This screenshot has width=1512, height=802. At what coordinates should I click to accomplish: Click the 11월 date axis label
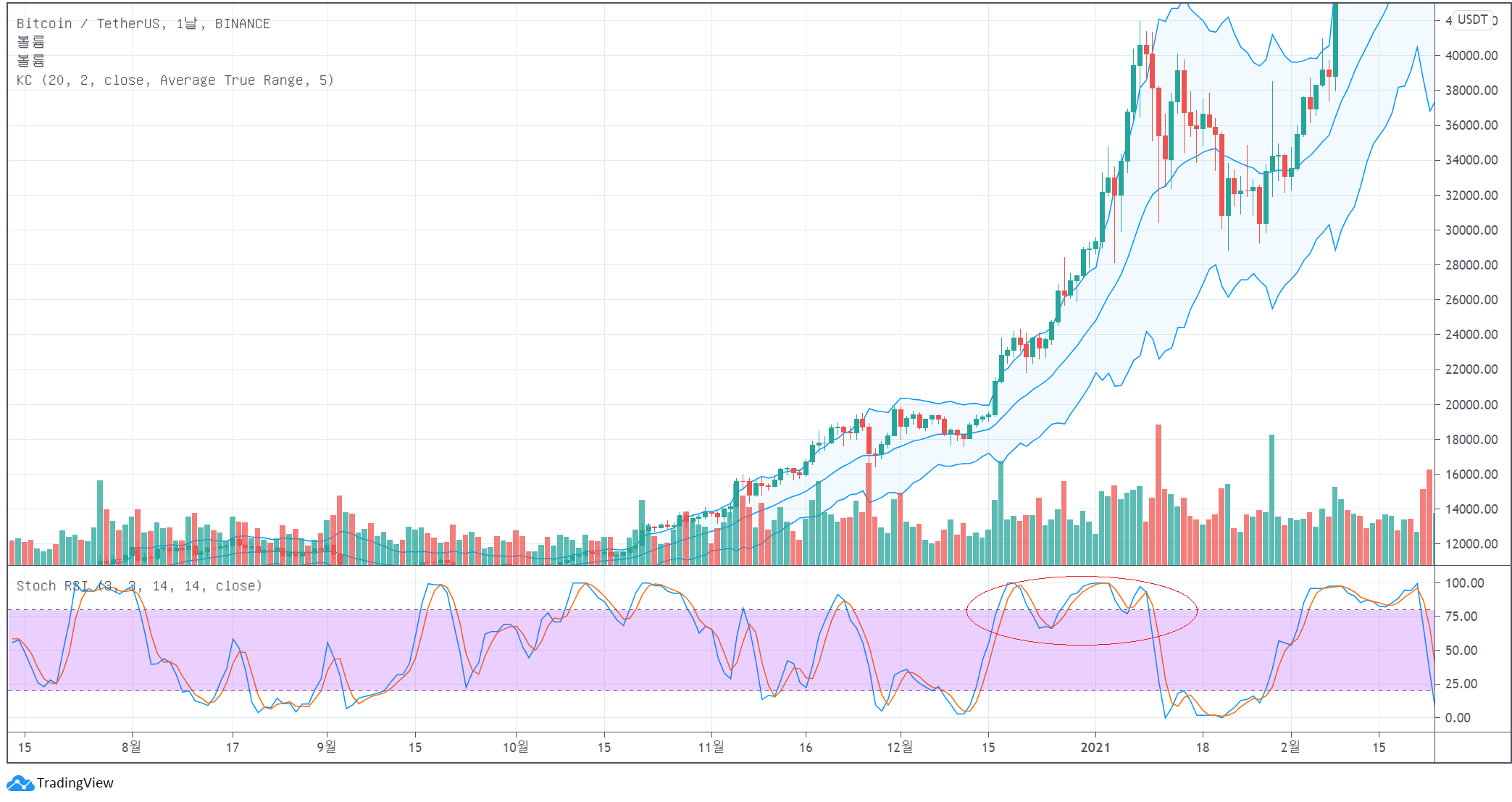pos(711,747)
